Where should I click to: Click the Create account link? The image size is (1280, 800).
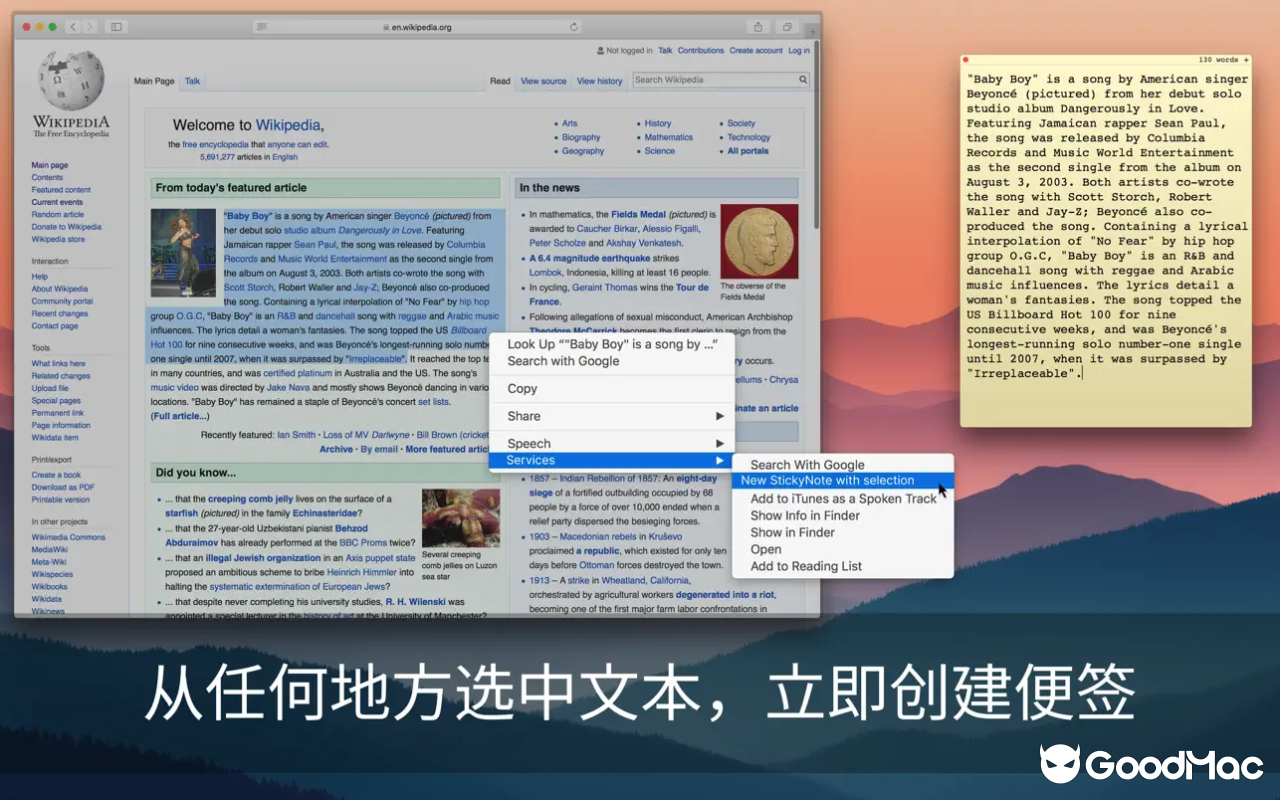pyautogui.click(x=756, y=50)
